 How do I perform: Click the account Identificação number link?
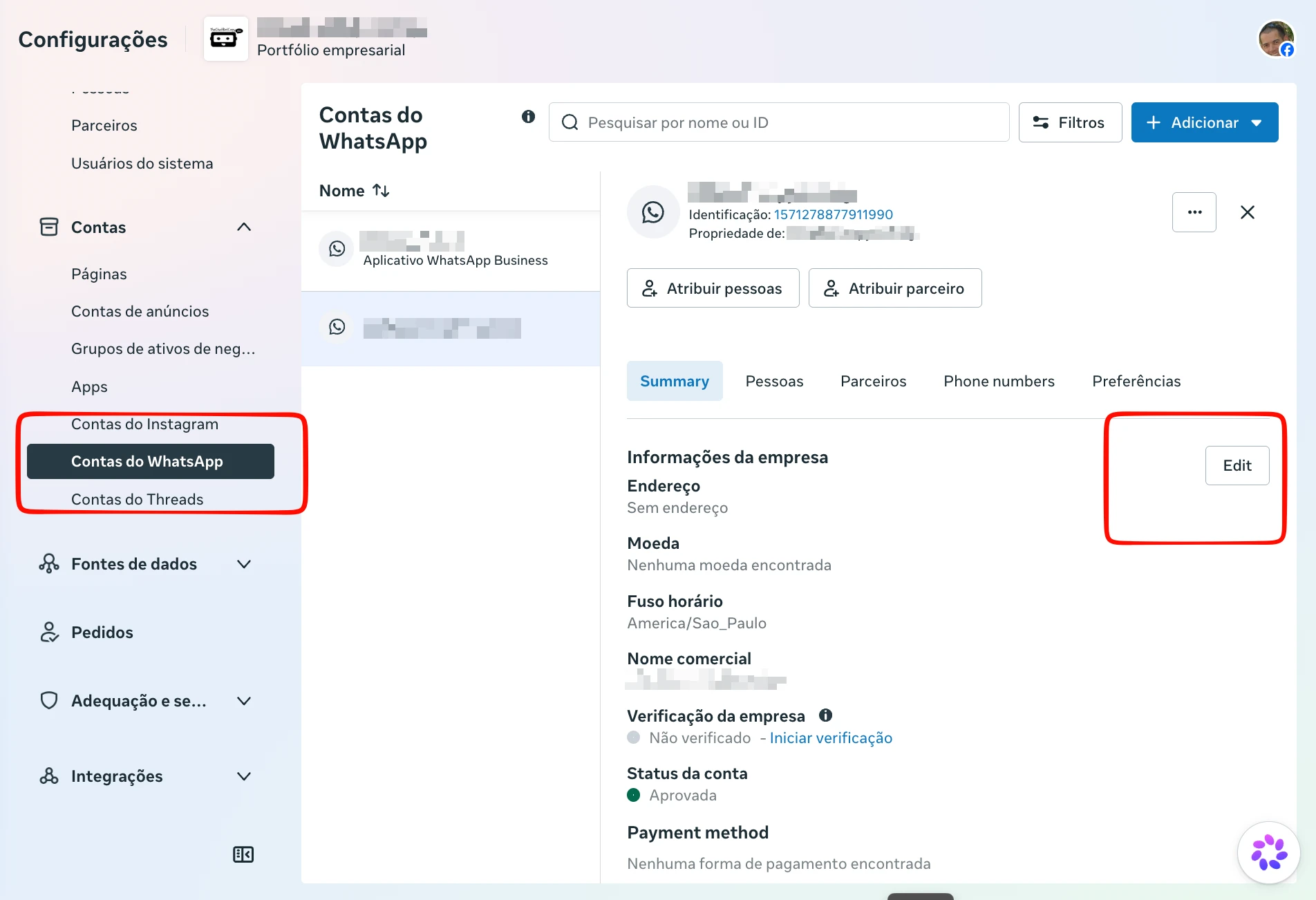point(834,214)
